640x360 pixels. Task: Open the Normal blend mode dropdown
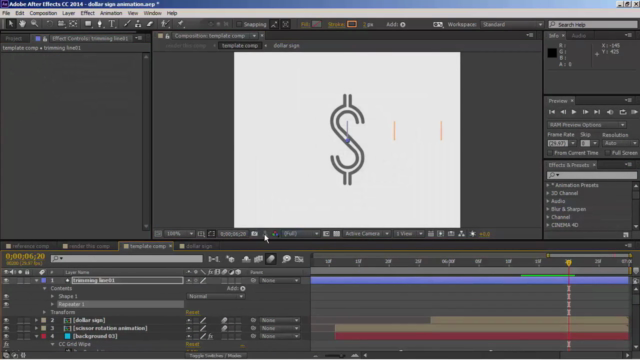(216, 296)
